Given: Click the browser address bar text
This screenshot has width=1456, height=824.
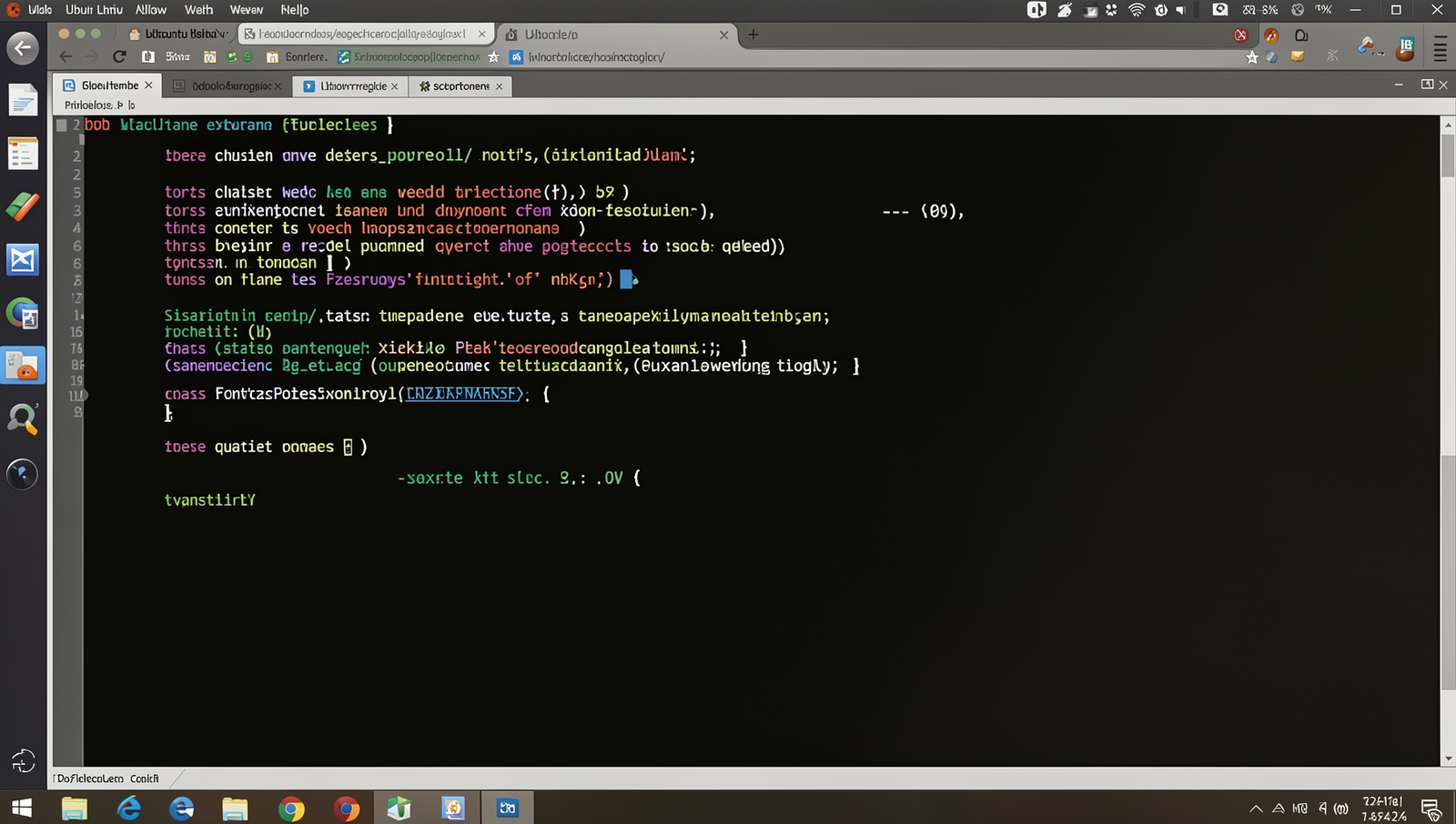Looking at the screenshot, I should click(x=596, y=56).
